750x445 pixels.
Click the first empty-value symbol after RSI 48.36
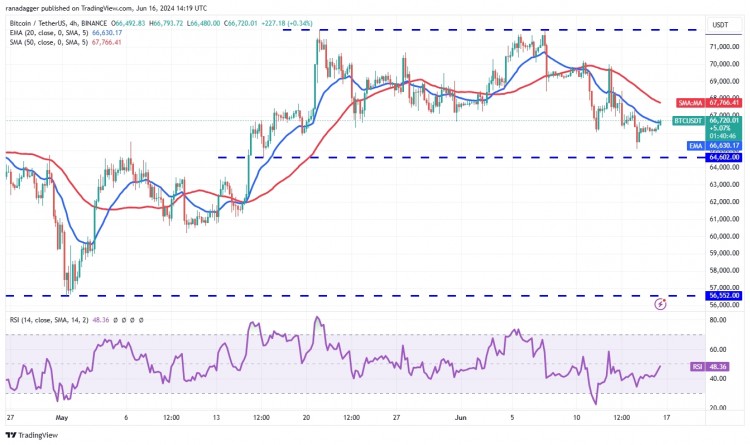click(x=115, y=320)
